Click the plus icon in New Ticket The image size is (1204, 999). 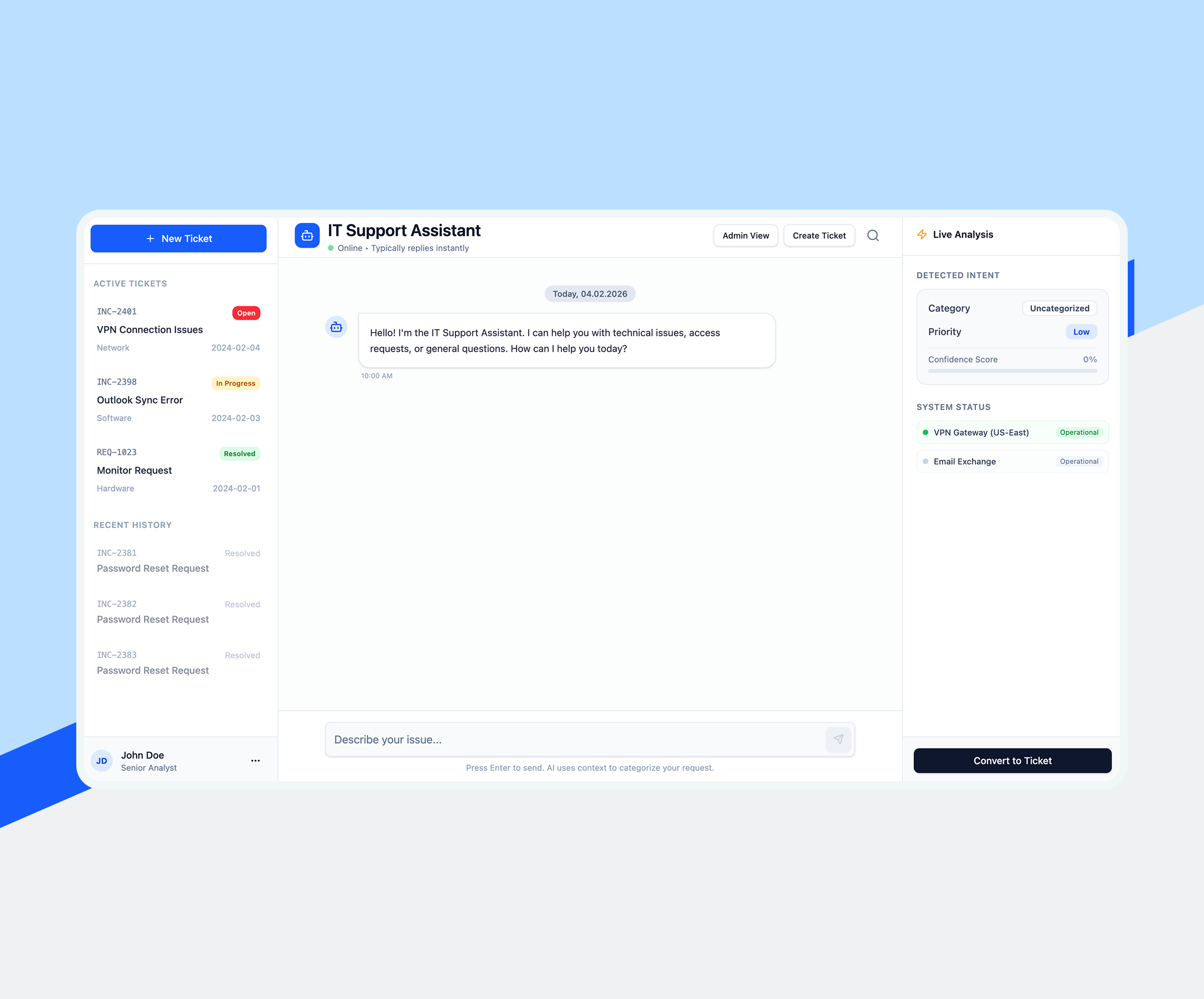pyautogui.click(x=150, y=238)
